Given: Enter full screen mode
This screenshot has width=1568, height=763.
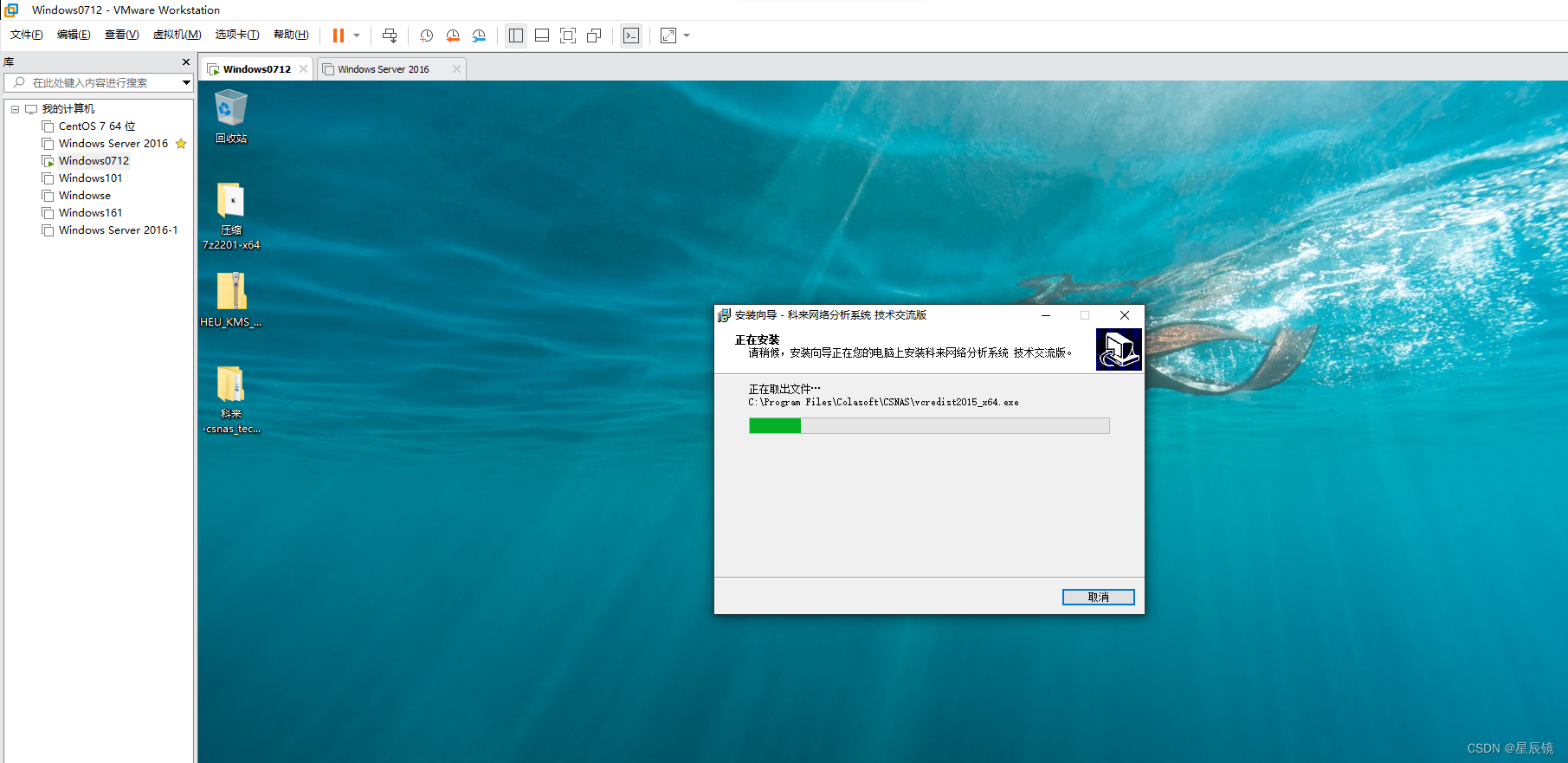Looking at the screenshot, I should [568, 36].
